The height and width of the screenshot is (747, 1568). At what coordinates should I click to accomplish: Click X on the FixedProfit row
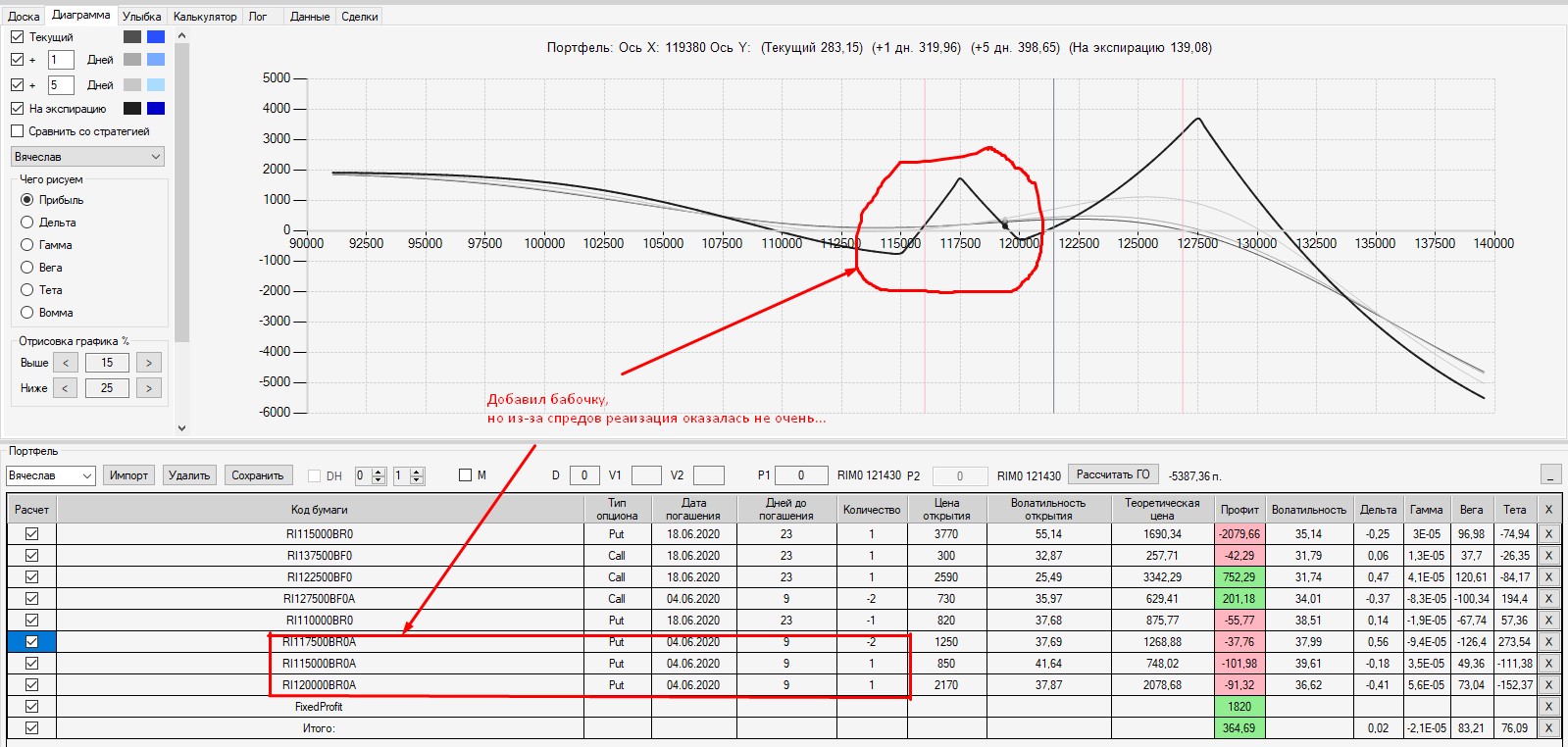[1548, 707]
